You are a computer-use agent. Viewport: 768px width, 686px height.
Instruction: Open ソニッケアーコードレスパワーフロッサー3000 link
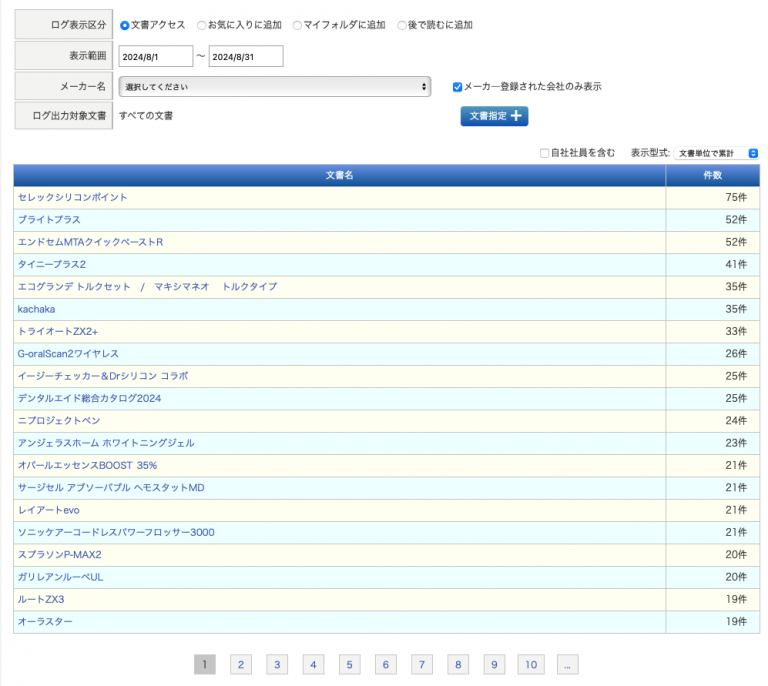116,532
